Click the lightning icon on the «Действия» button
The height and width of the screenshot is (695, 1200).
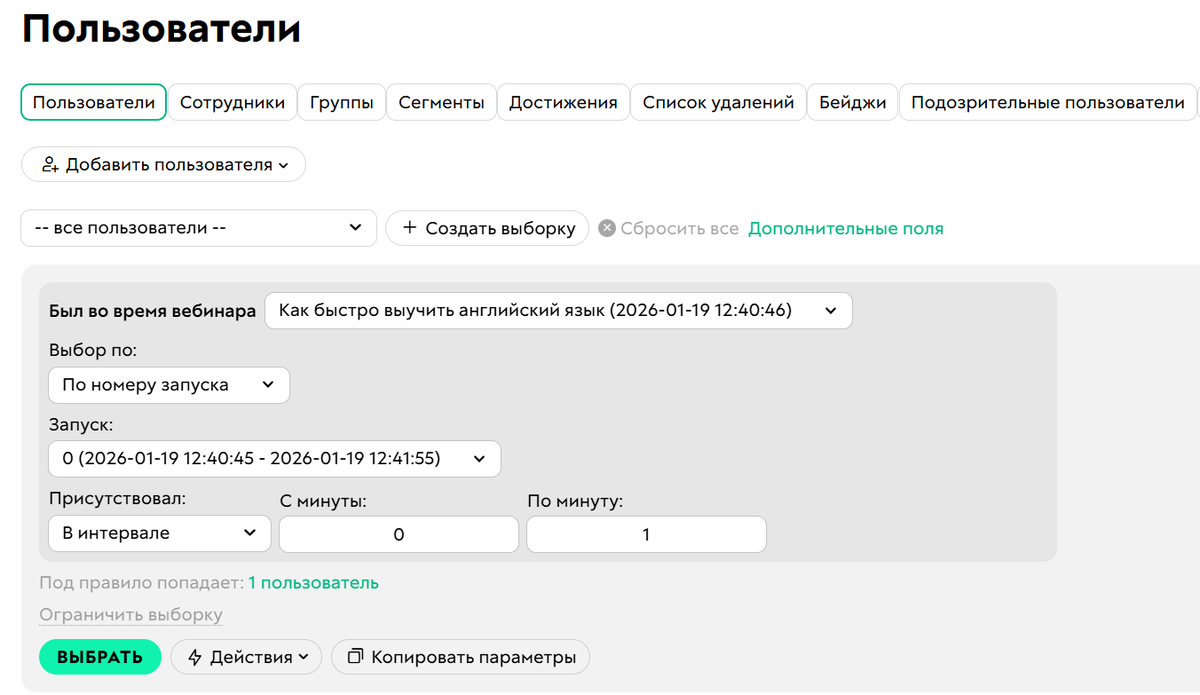tap(193, 657)
